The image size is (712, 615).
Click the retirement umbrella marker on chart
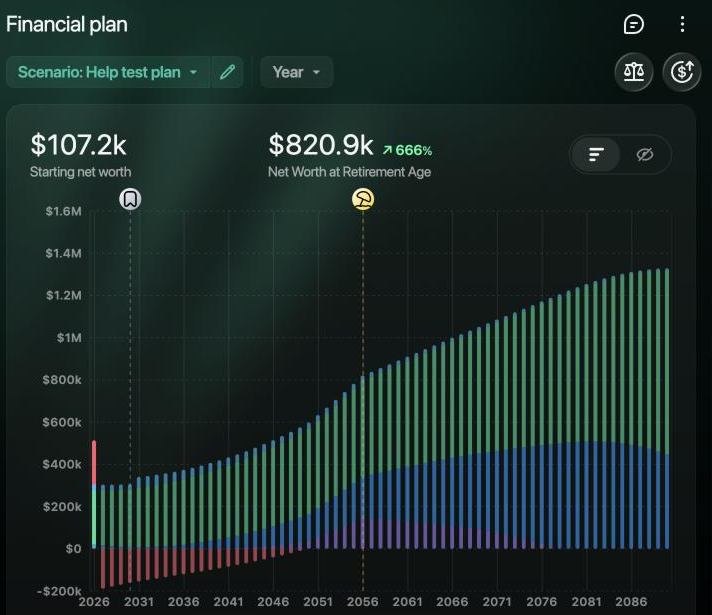pos(363,199)
